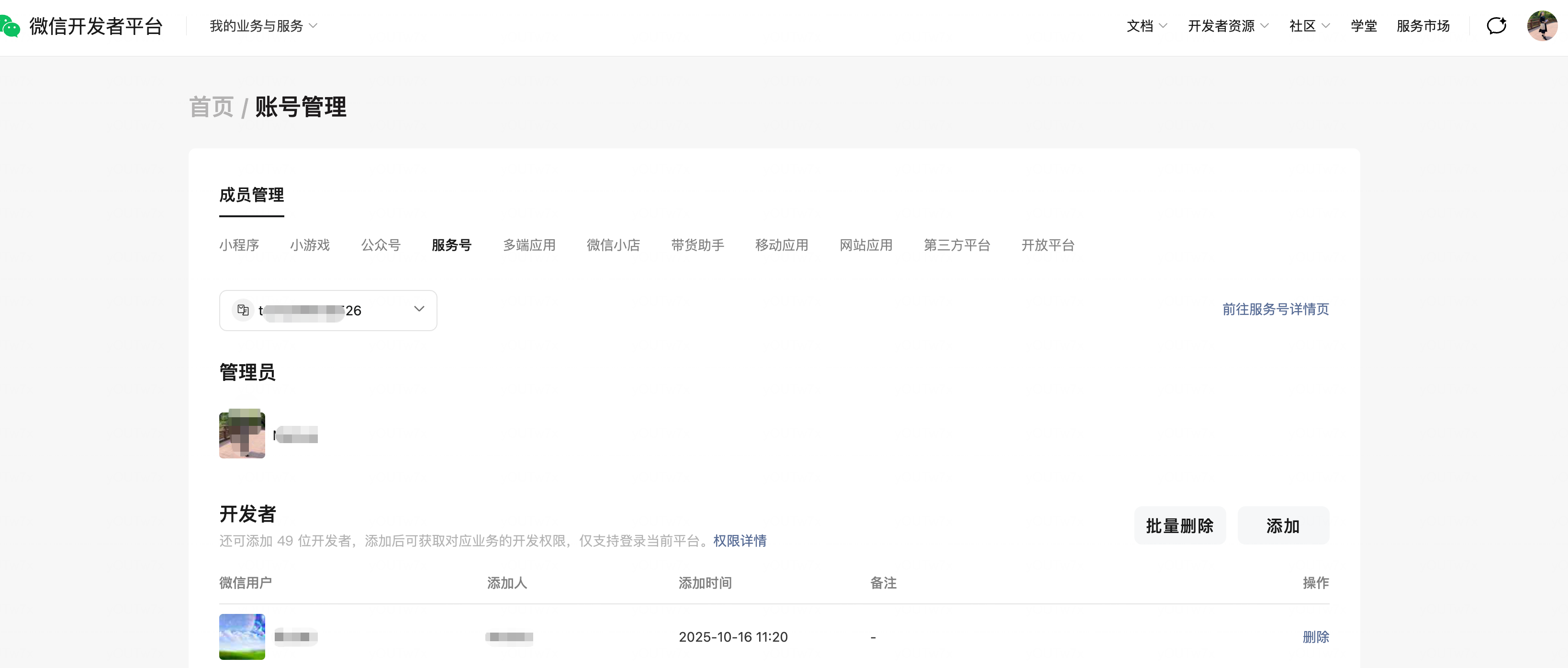
Task: Click the developer's sky avatar thumbnail
Action: pyautogui.click(x=242, y=636)
